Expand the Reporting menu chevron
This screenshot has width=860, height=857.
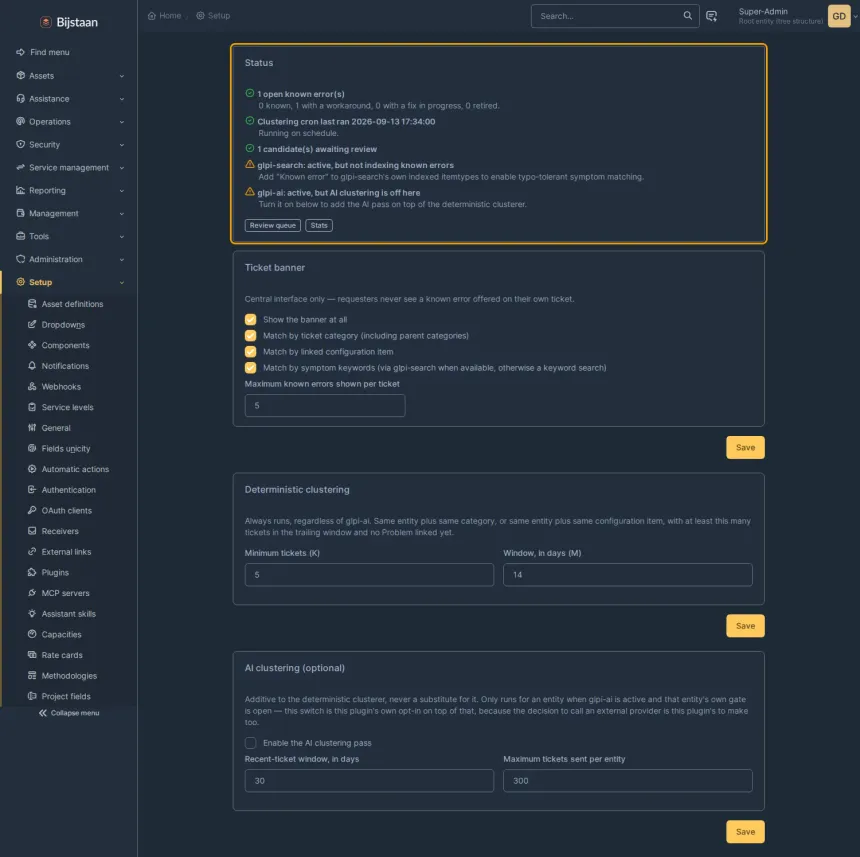pos(122,191)
